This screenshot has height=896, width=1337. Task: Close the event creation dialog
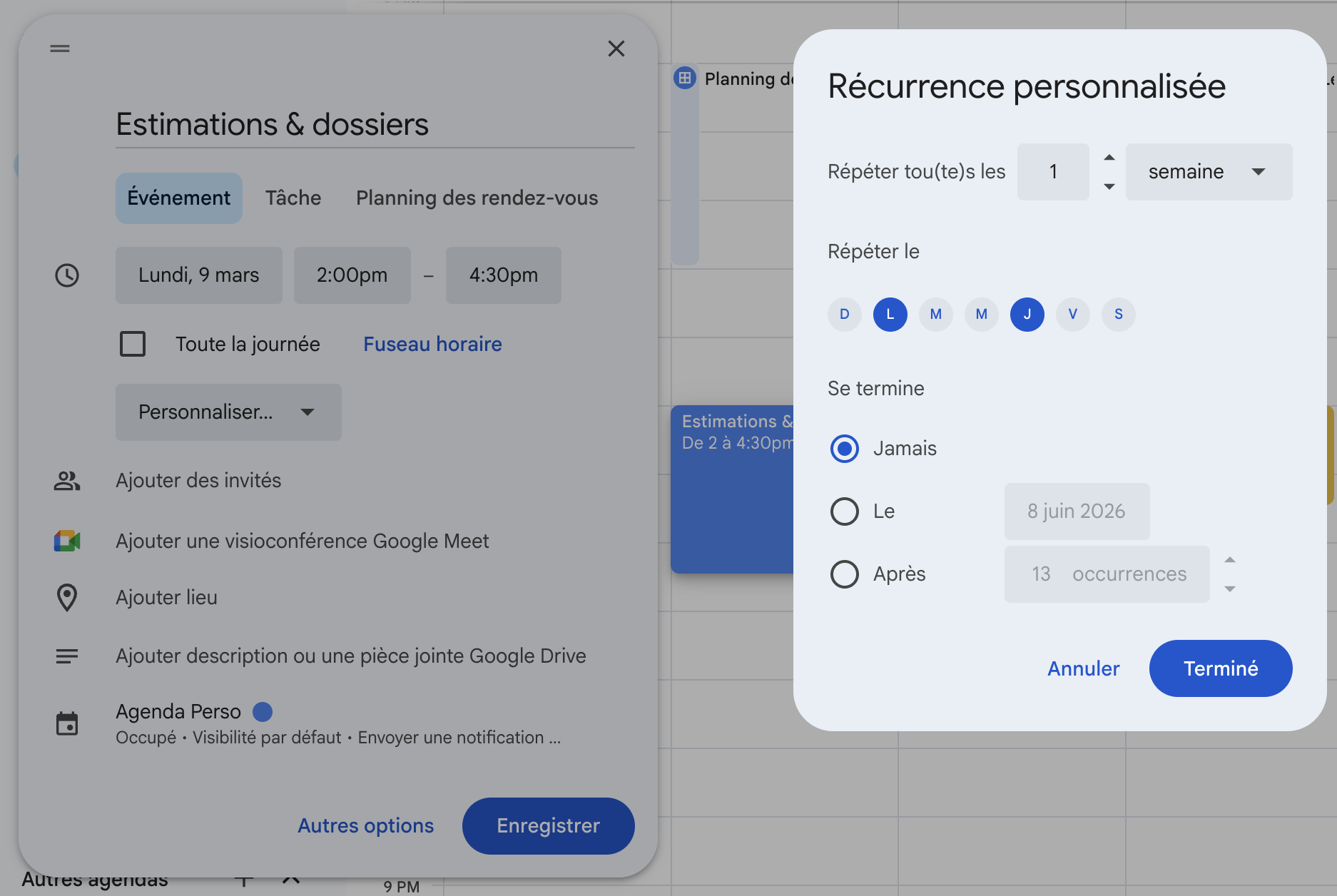[x=616, y=49]
